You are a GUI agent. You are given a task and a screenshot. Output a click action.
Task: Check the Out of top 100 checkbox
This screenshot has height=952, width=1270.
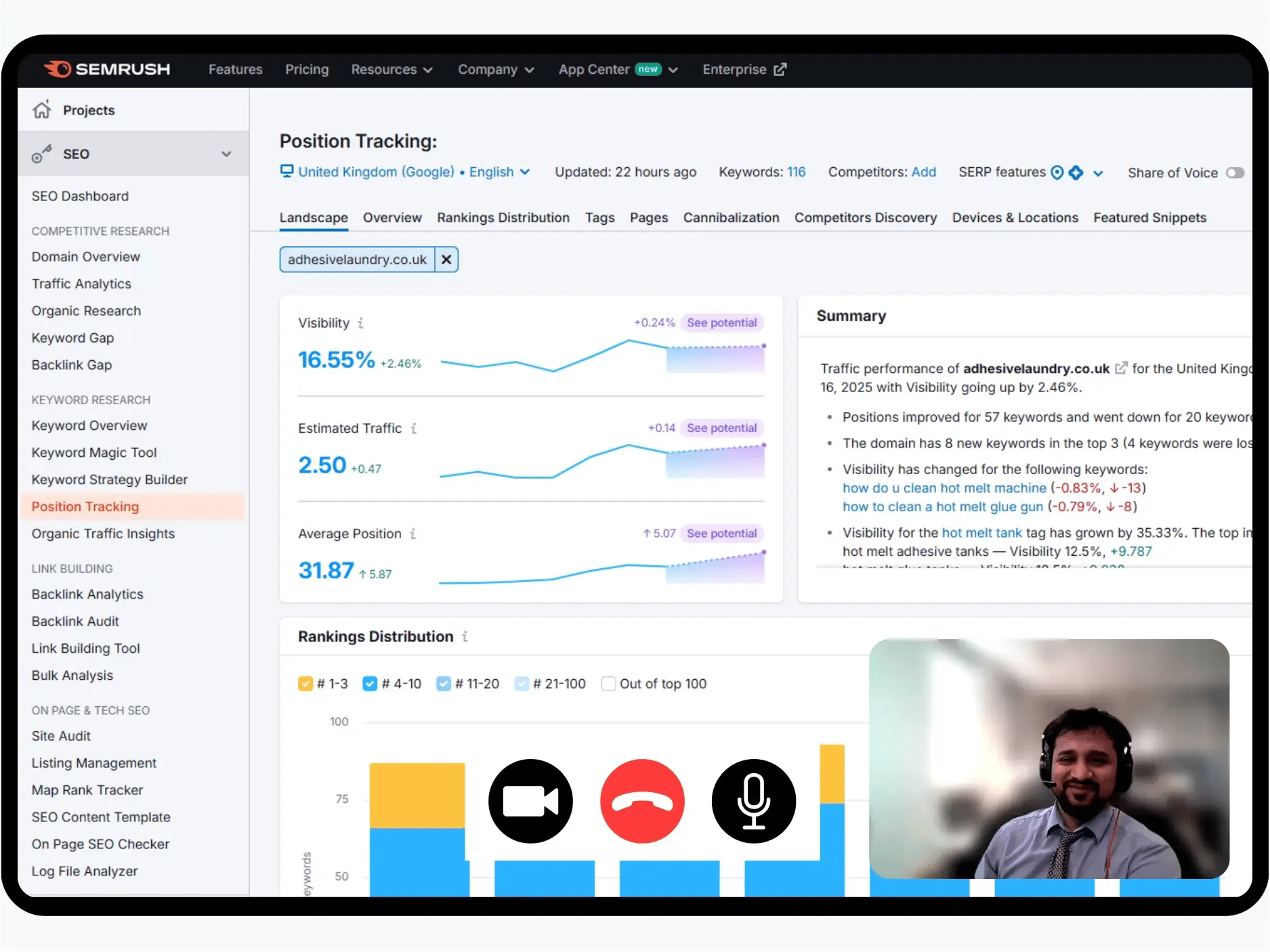coord(608,684)
